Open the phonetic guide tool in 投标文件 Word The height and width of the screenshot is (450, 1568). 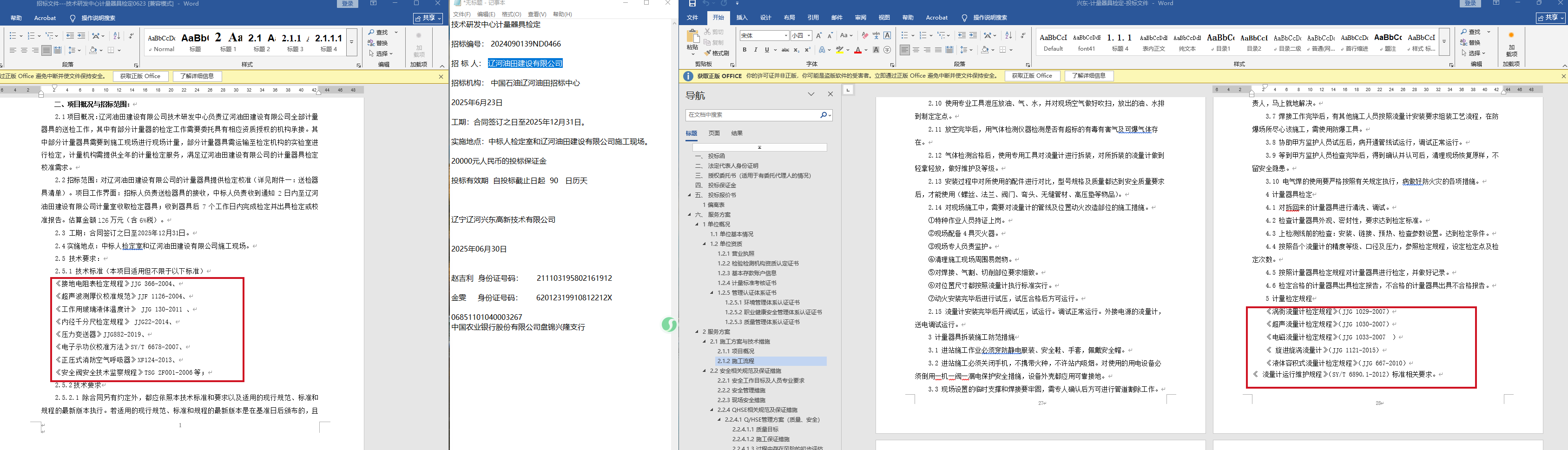(876, 35)
